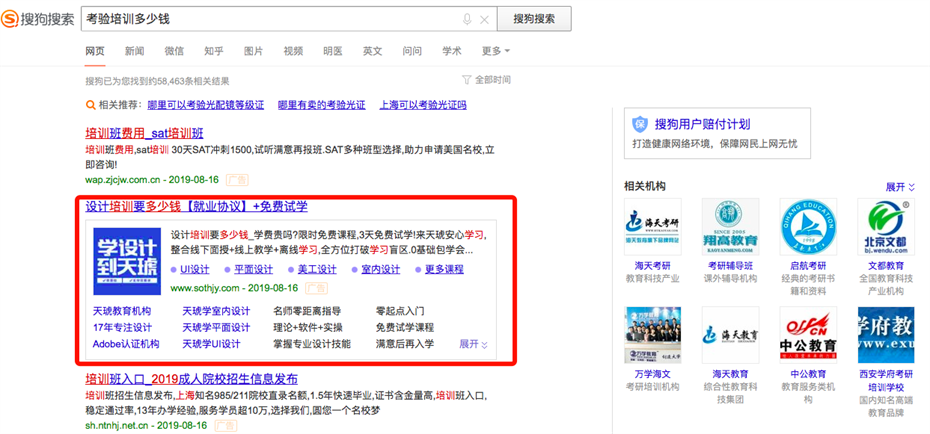This screenshot has height=434, width=930.
Task: Click 满意后再入学 text
Action: pos(405,344)
